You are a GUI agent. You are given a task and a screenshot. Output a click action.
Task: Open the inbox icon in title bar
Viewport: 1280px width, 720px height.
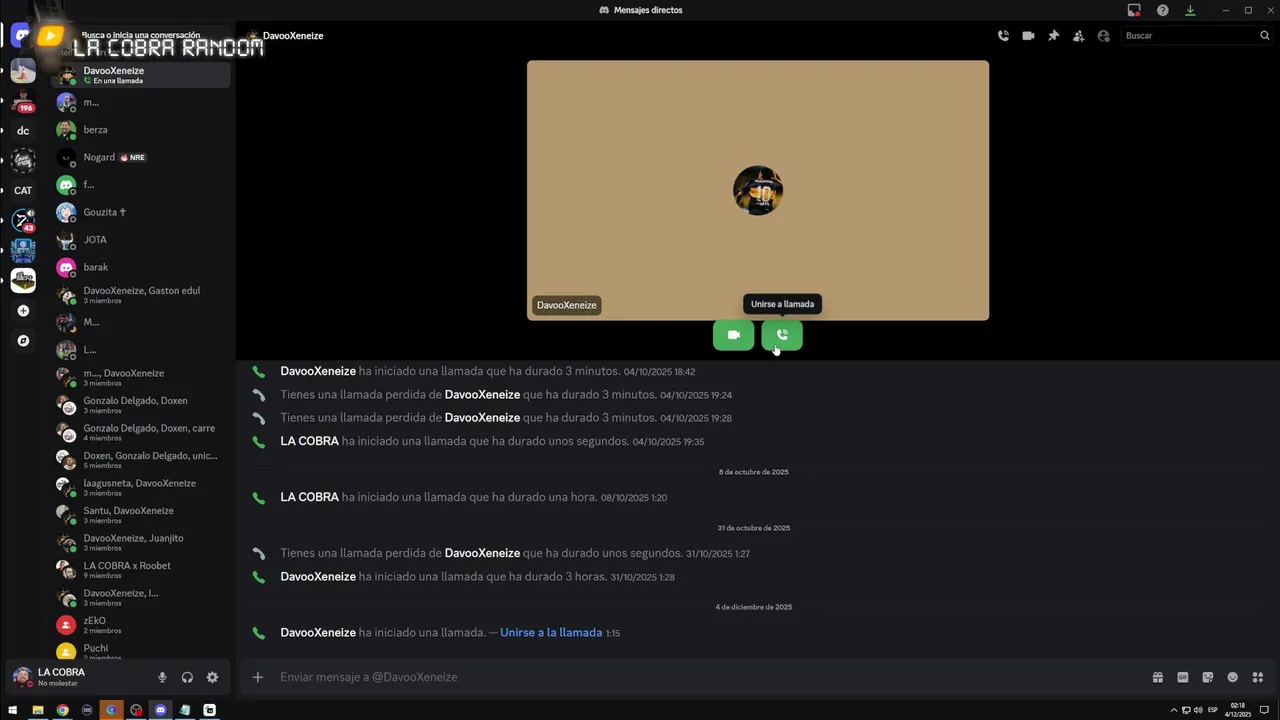1134,10
